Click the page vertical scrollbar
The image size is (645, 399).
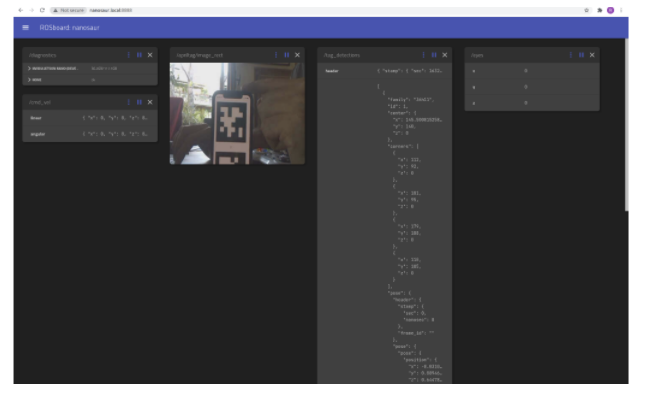click(x=626, y=125)
